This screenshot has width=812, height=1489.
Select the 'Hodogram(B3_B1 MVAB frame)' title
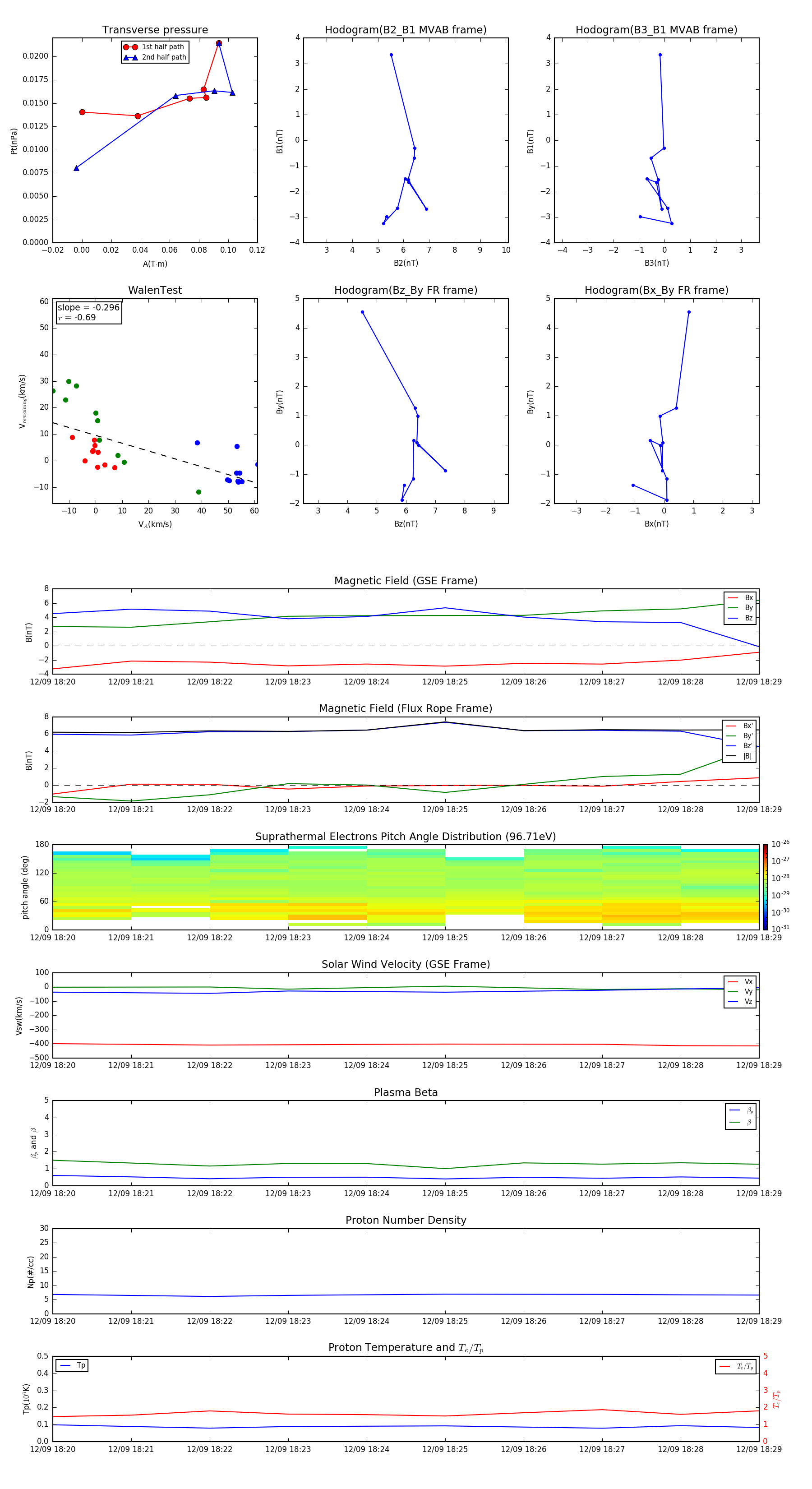pyautogui.click(x=656, y=30)
